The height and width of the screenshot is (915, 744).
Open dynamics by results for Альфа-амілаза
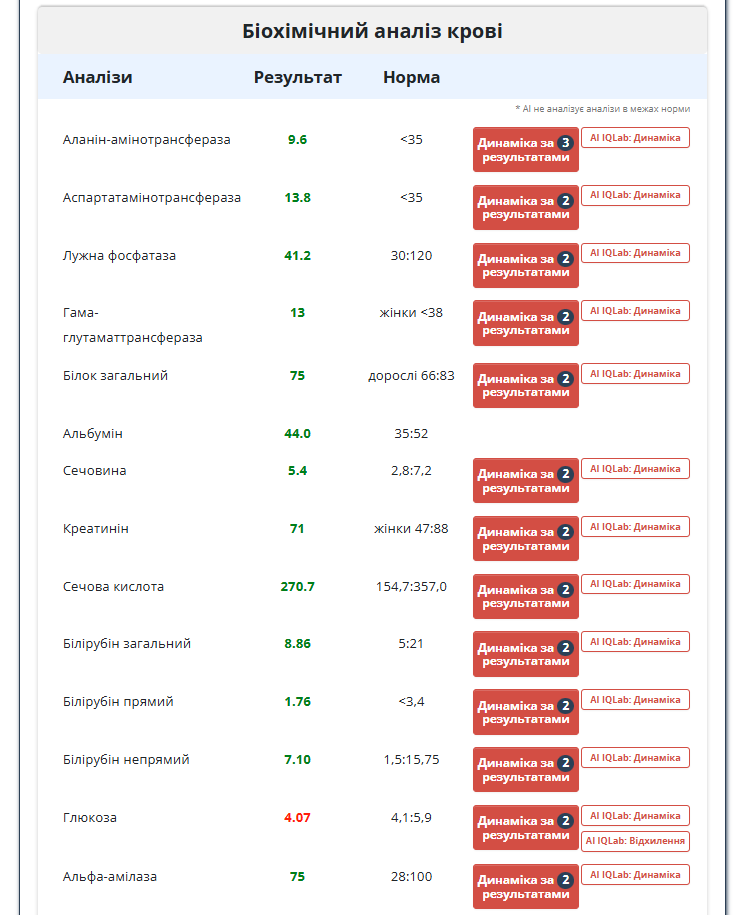[525, 887]
